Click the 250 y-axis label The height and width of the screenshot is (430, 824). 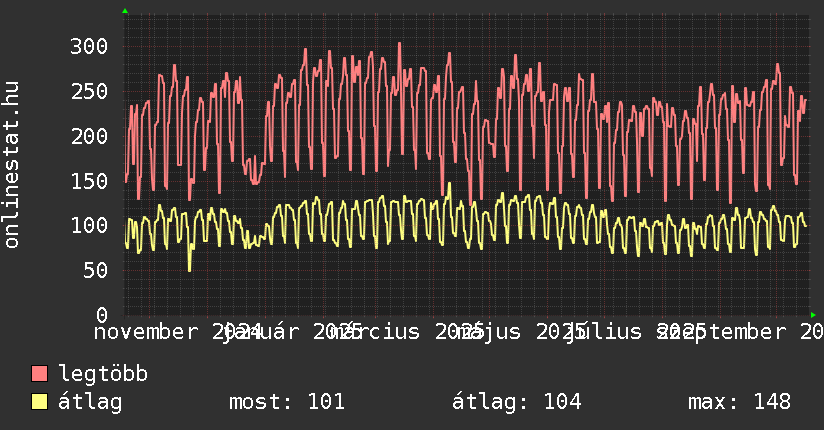pos(89,91)
